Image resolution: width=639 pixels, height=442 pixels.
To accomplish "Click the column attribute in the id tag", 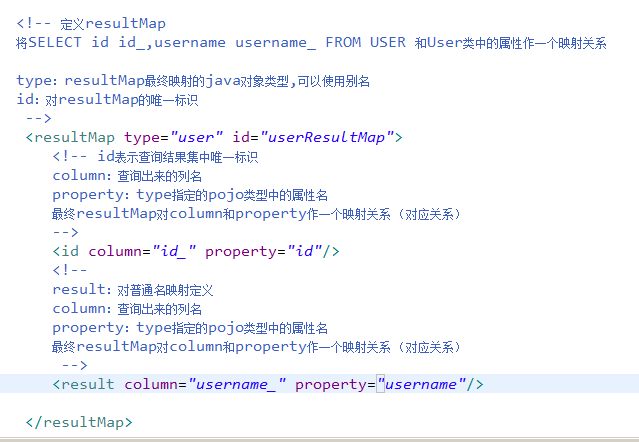I will 115,251.
